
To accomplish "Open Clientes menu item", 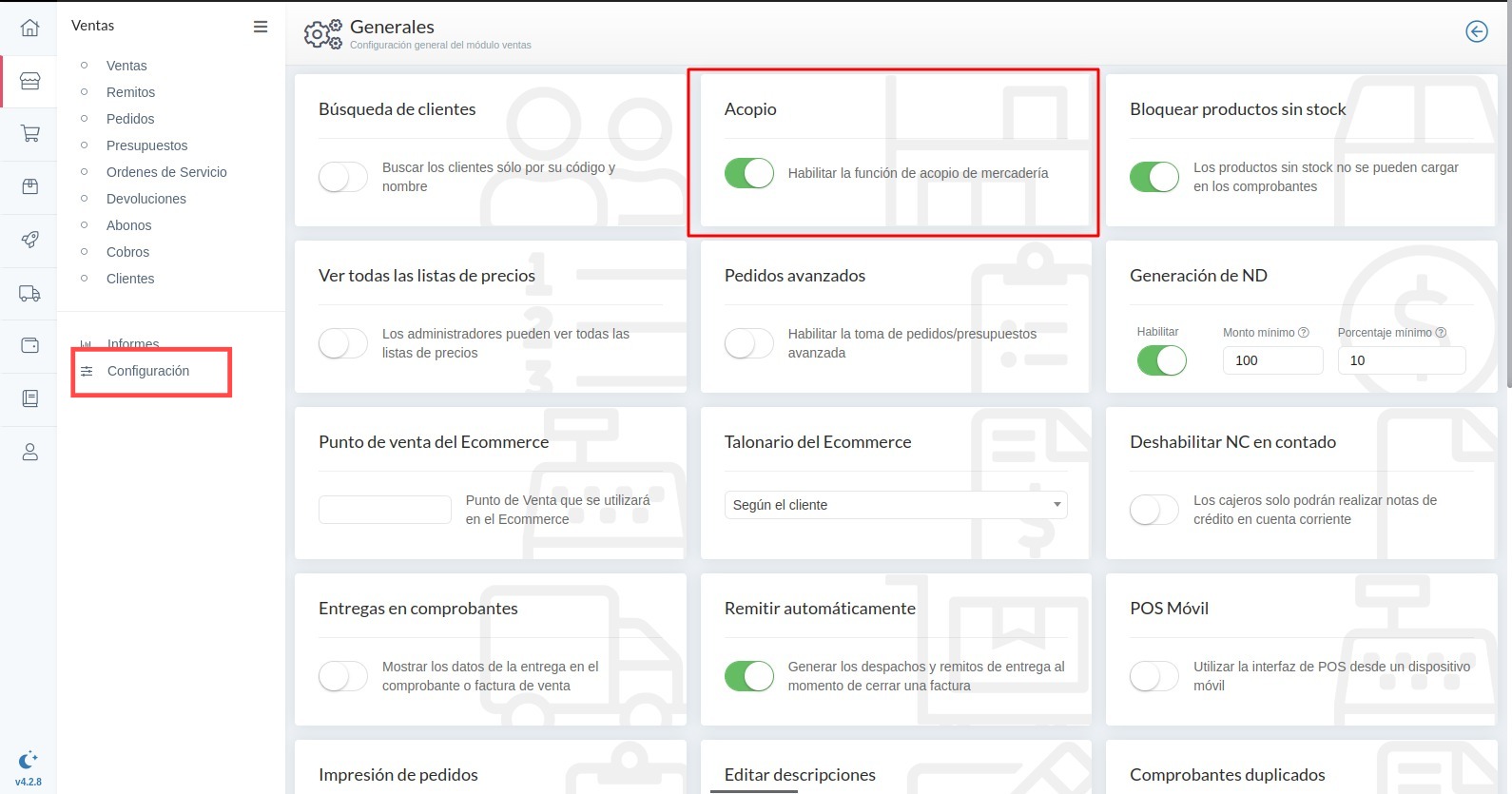I will coord(130,279).
